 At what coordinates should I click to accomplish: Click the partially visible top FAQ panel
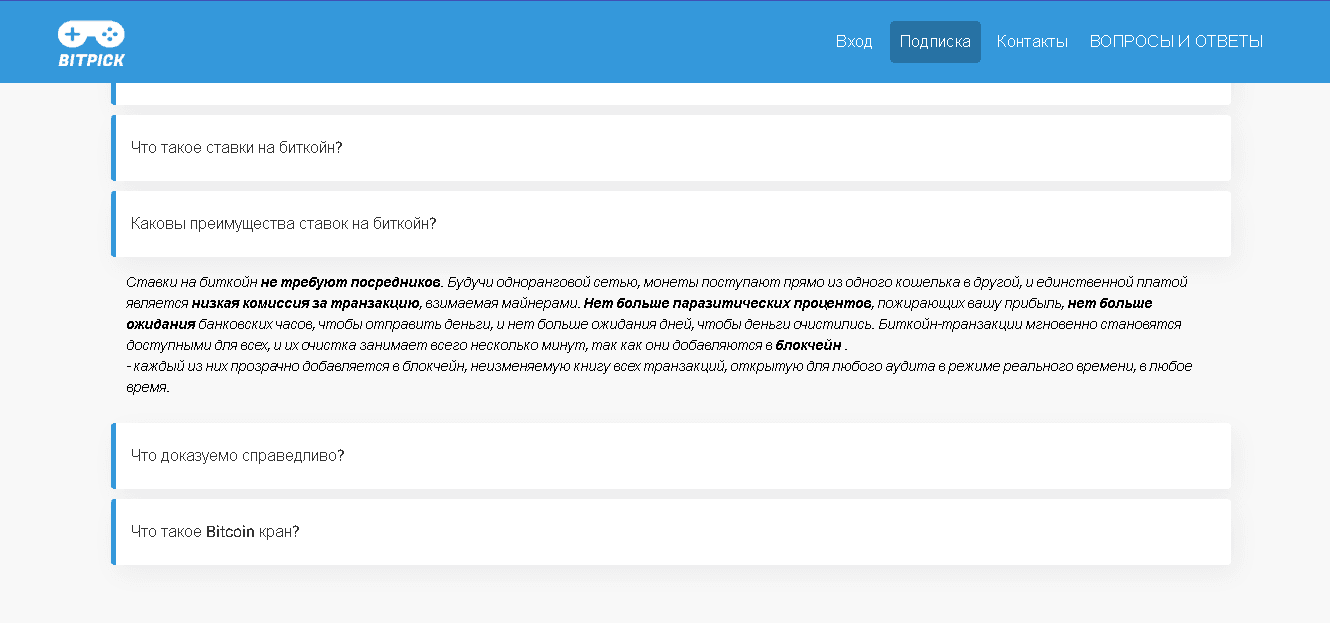[670, 96]
